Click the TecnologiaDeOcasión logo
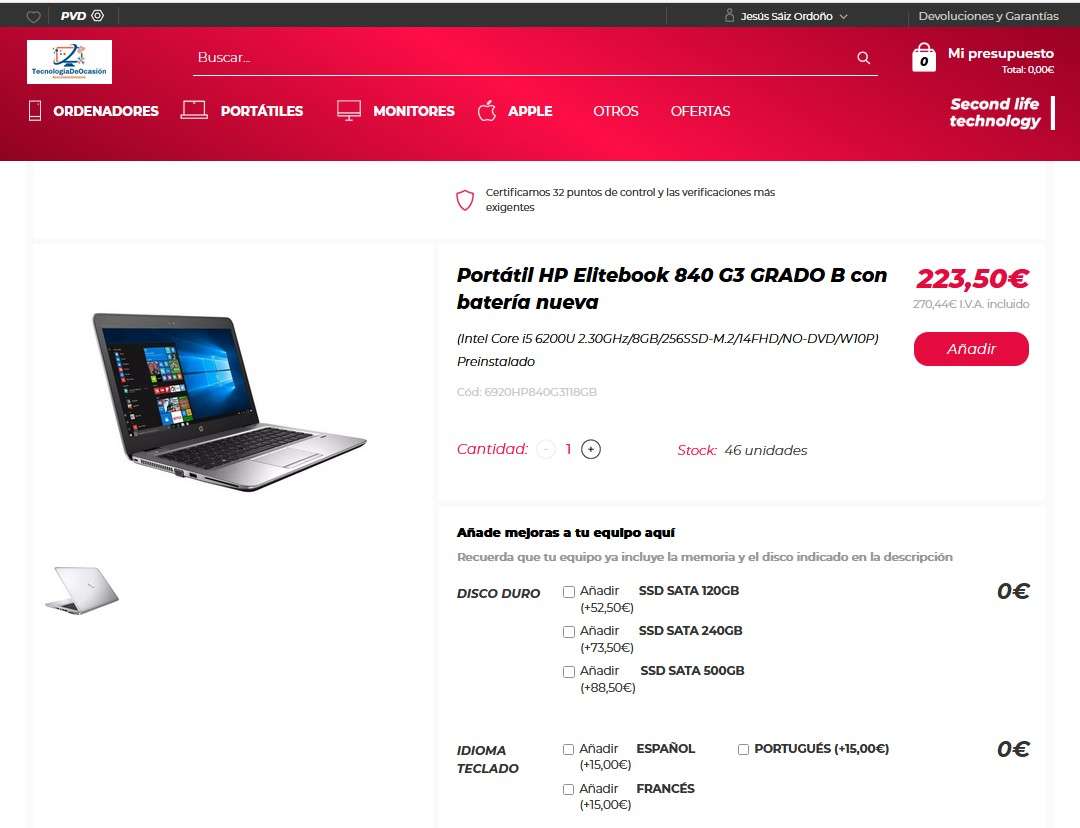 [70, 62]
